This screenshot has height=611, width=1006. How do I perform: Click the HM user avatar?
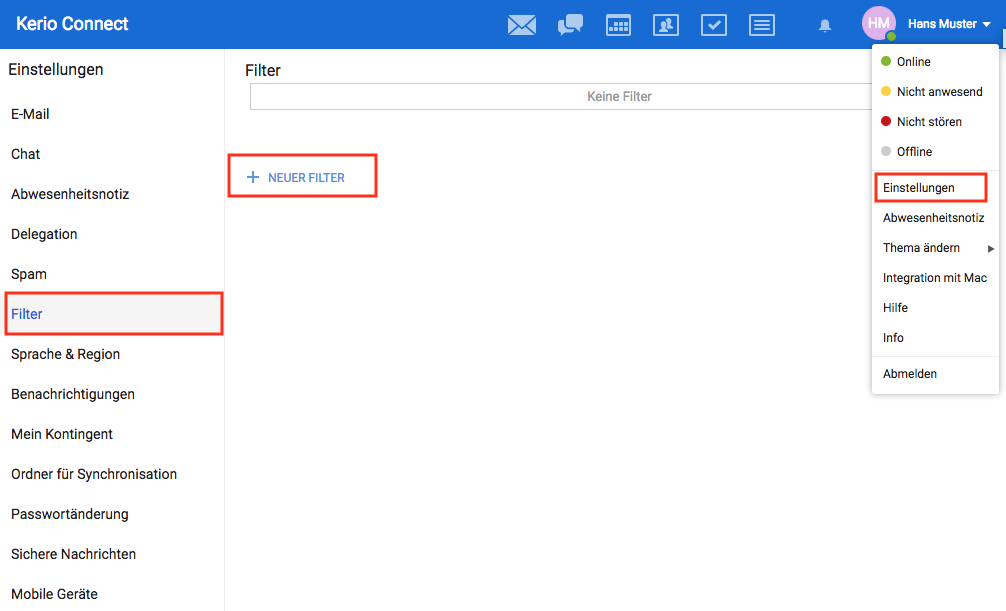coord(879,23)
